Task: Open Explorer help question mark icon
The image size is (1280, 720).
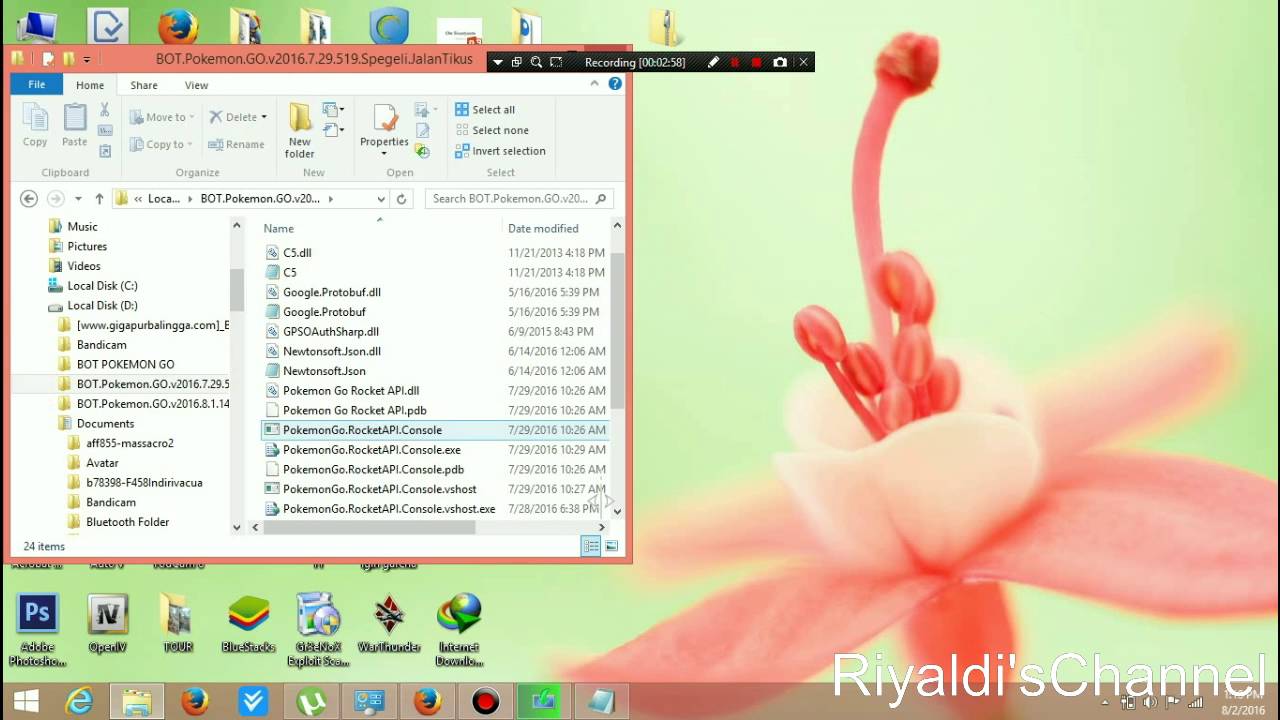Action: (x=615, y=84)
